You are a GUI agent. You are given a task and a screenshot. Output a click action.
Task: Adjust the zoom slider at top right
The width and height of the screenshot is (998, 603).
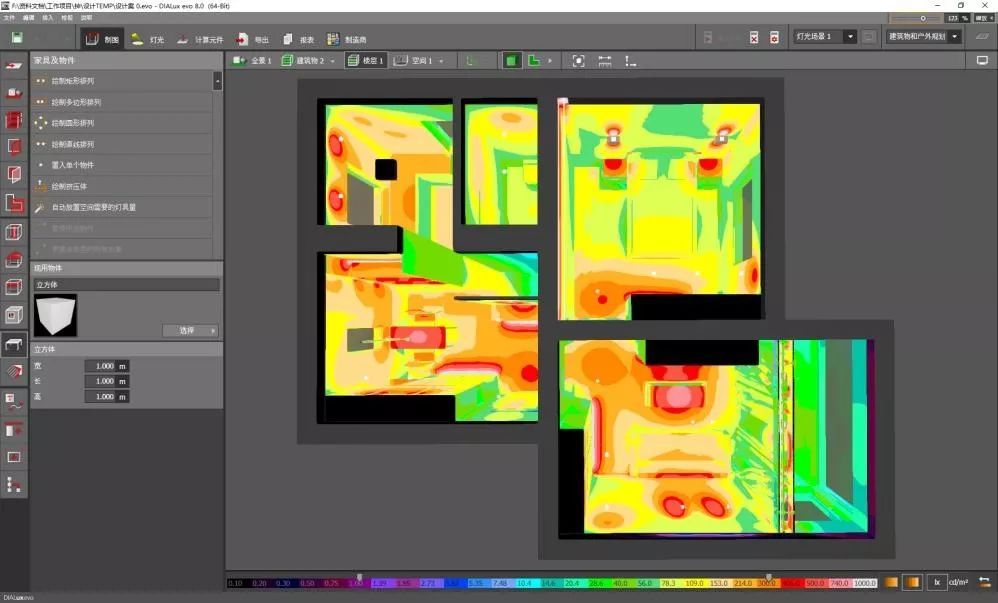pyautogui.click(x=922, y=18)
